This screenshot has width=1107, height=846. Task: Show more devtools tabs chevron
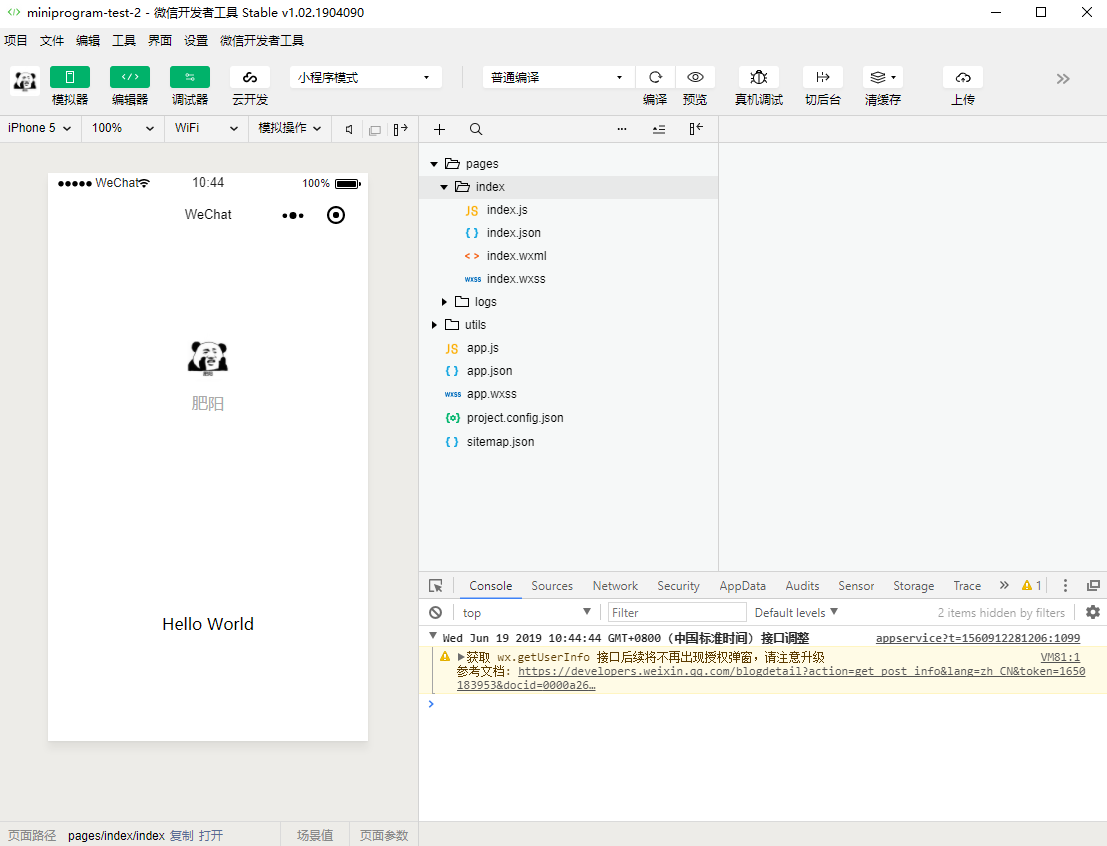tap(1004, 585)
